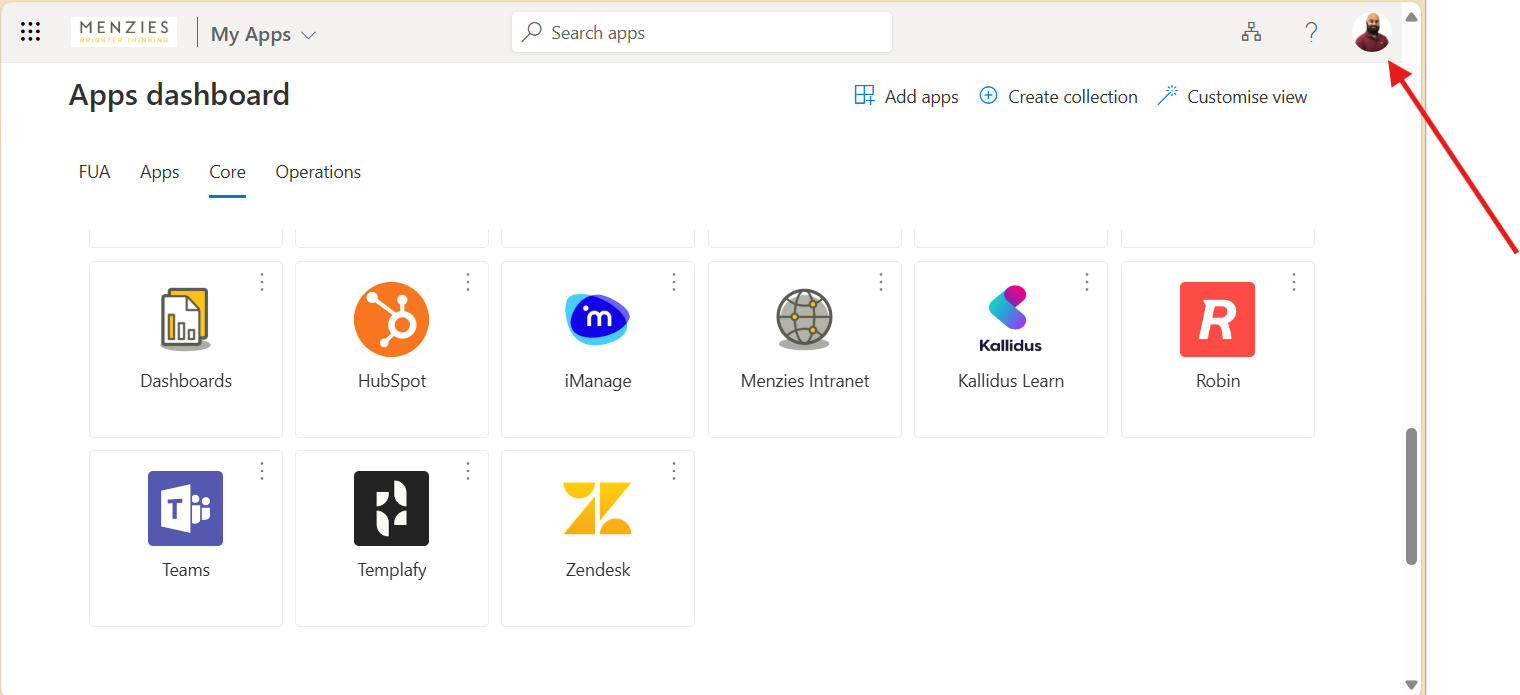Screen dimensions: 1520x695
Task: Open the help question mark icon
Action: tap(1311, 32)
